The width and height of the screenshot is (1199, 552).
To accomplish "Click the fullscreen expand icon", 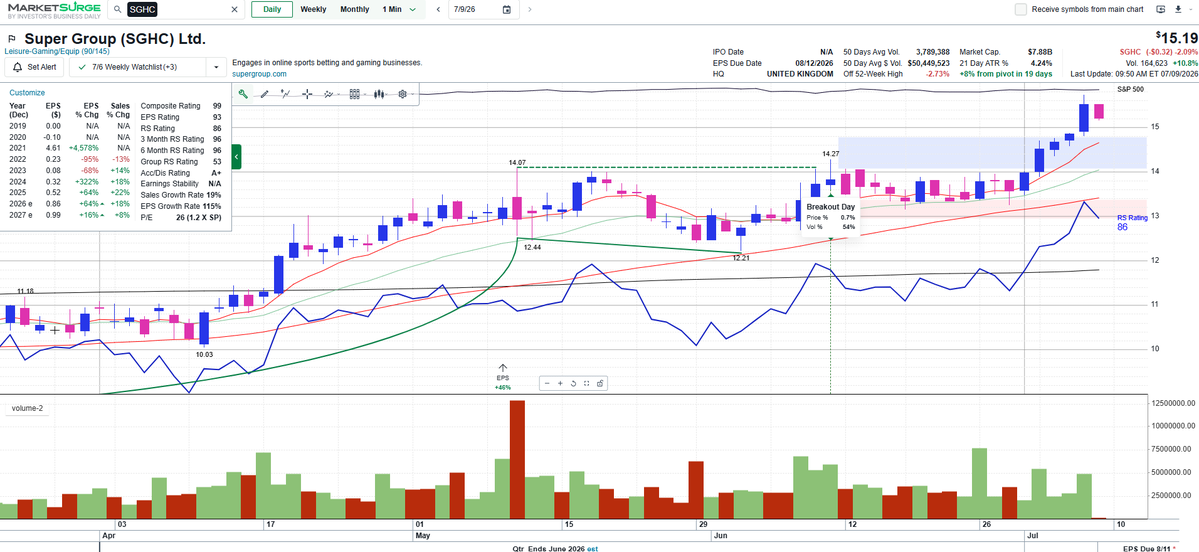I will [587, 383].
